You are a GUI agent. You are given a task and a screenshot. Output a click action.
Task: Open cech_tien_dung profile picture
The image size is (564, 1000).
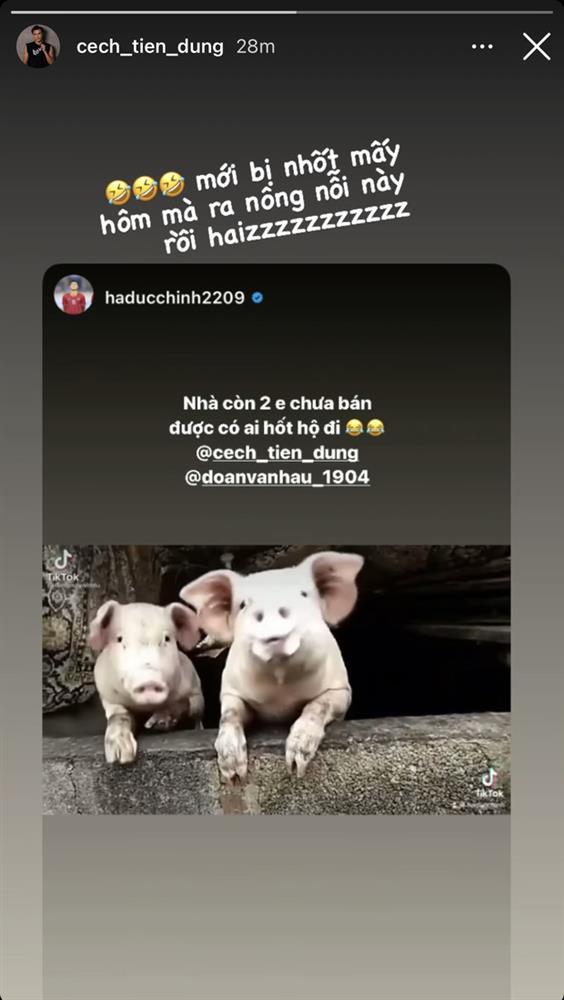[x=38, y=47]
